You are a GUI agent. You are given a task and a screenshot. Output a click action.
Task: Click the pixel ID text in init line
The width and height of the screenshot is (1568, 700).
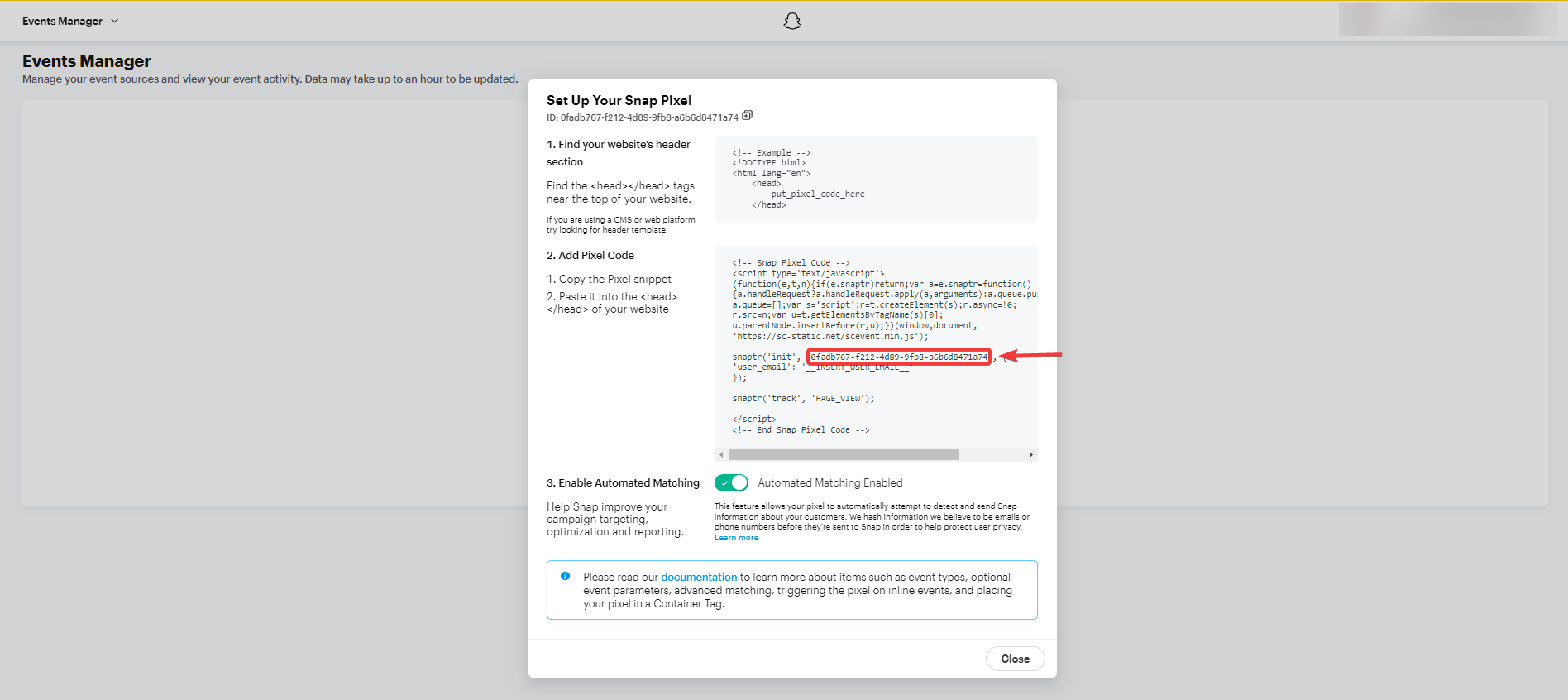pyautogui.click(x=899, y=357)
